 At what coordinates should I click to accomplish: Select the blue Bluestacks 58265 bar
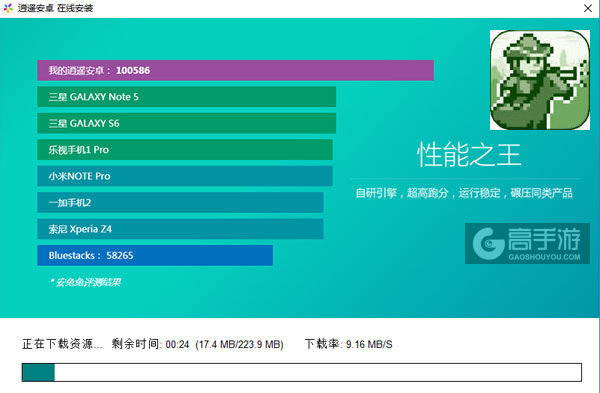(x=155, y=255)
